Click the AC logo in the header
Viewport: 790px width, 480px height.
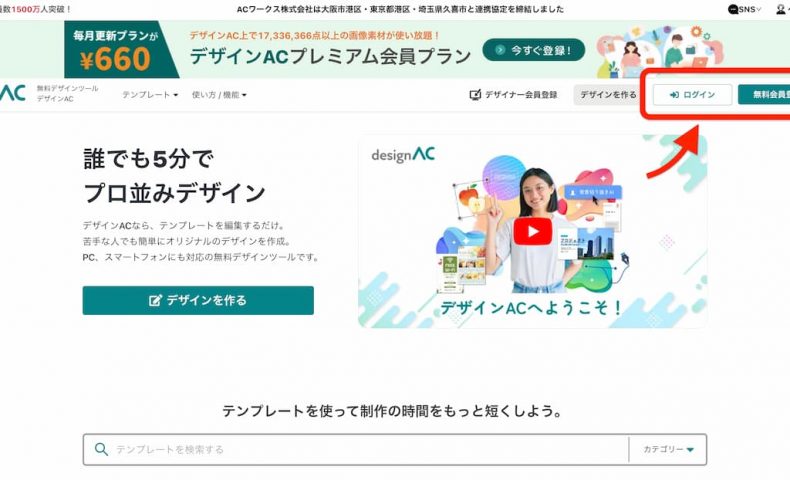13,93
